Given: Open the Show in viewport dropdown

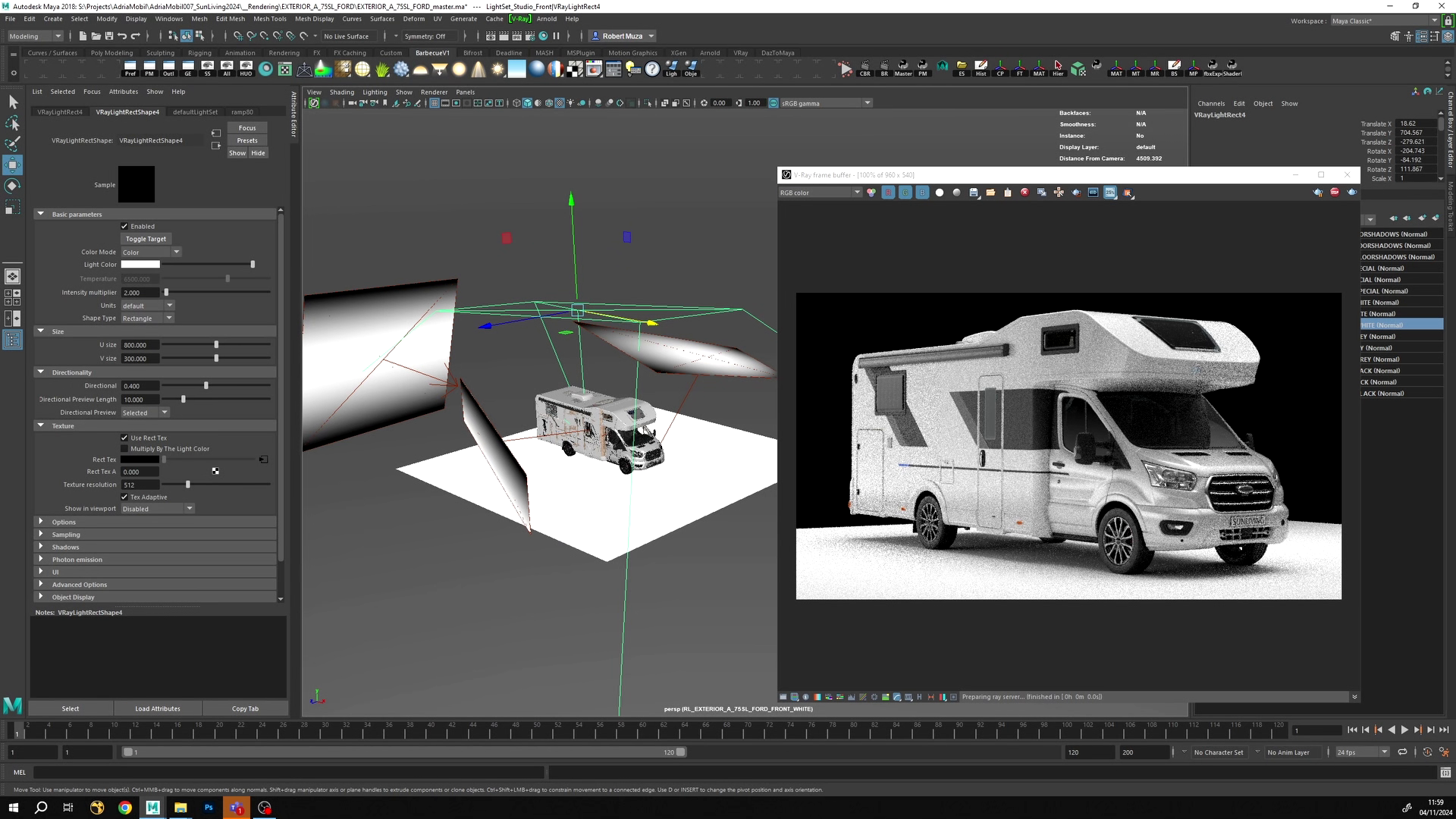Looking at the screenshot, I should 189,508.
